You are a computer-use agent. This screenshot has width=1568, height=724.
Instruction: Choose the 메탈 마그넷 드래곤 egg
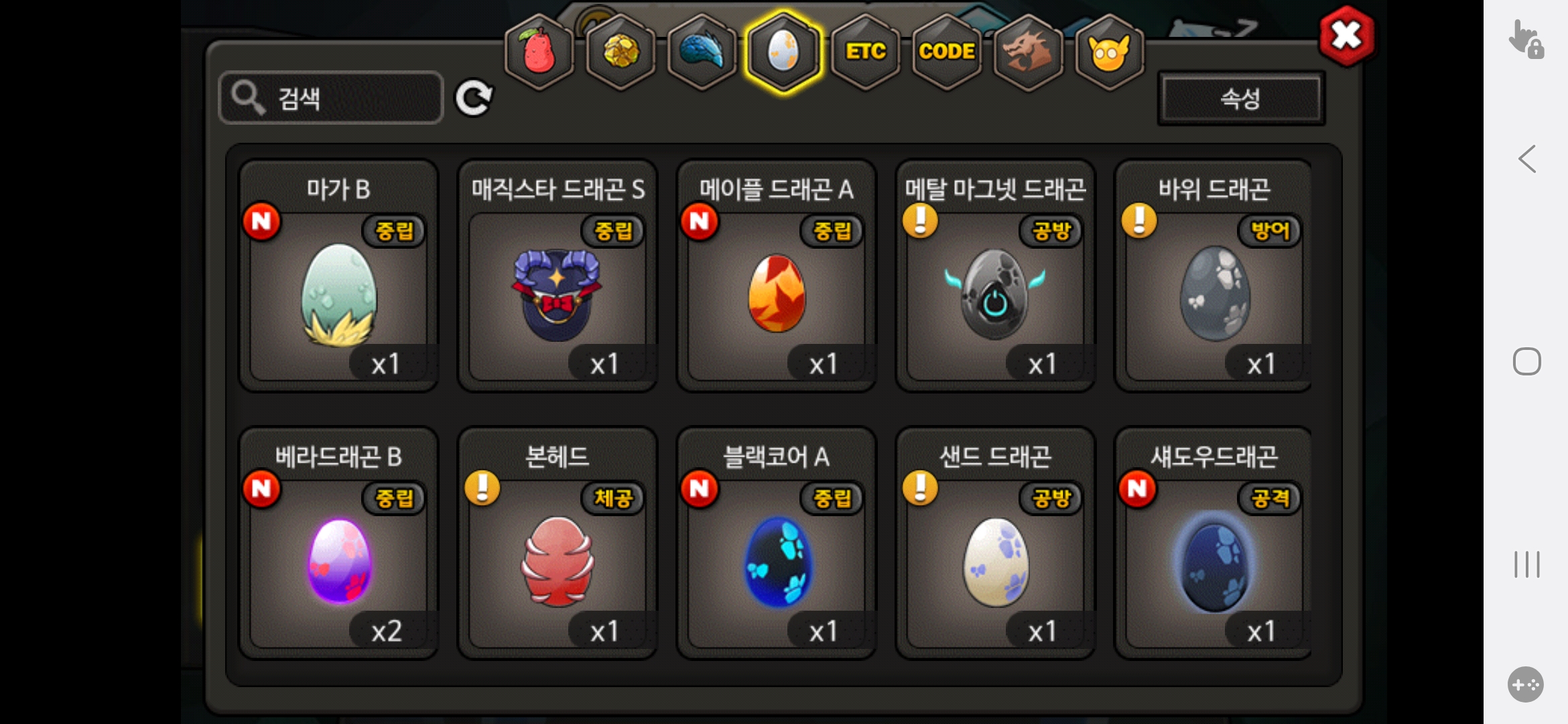[995, 276]
